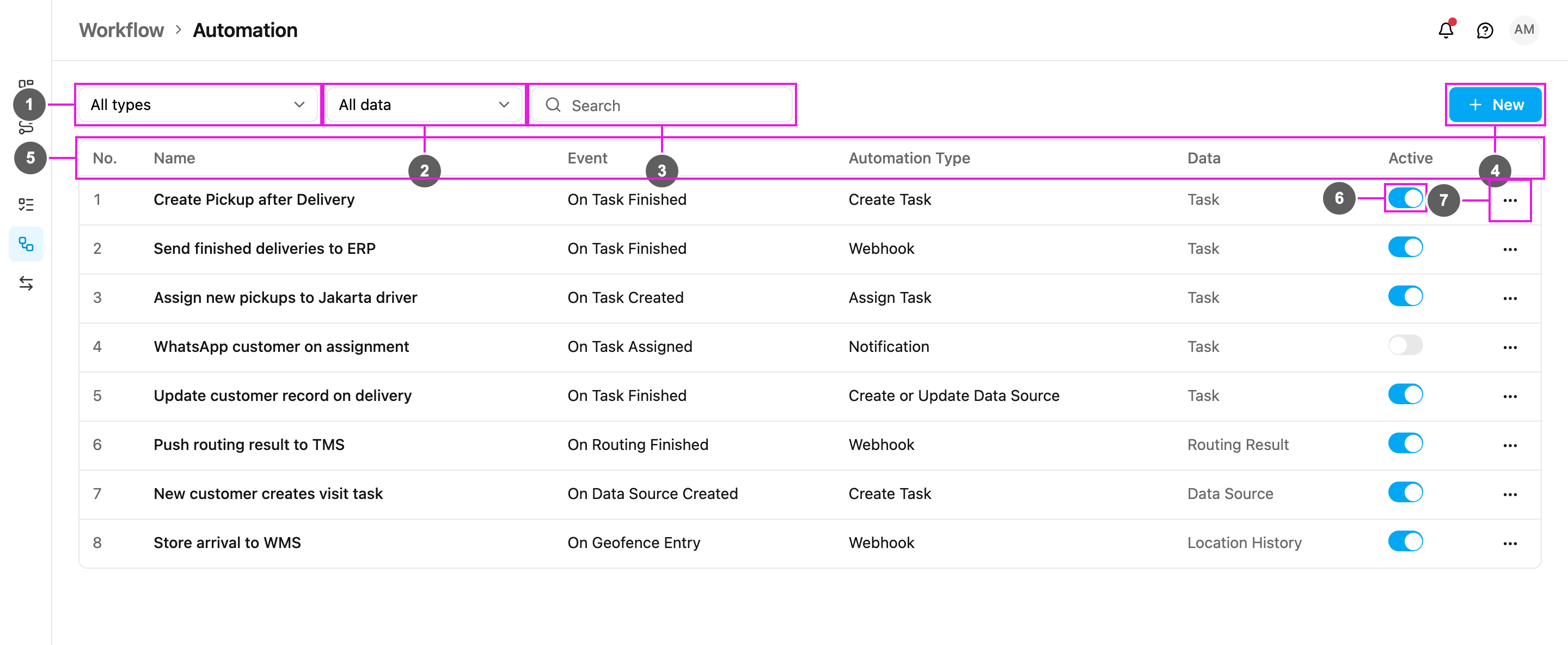Image resolution: width=1568 pixels, height=645 pixels.
Task: Go to Workflow breadcrumb
Action: pos(121,30)
